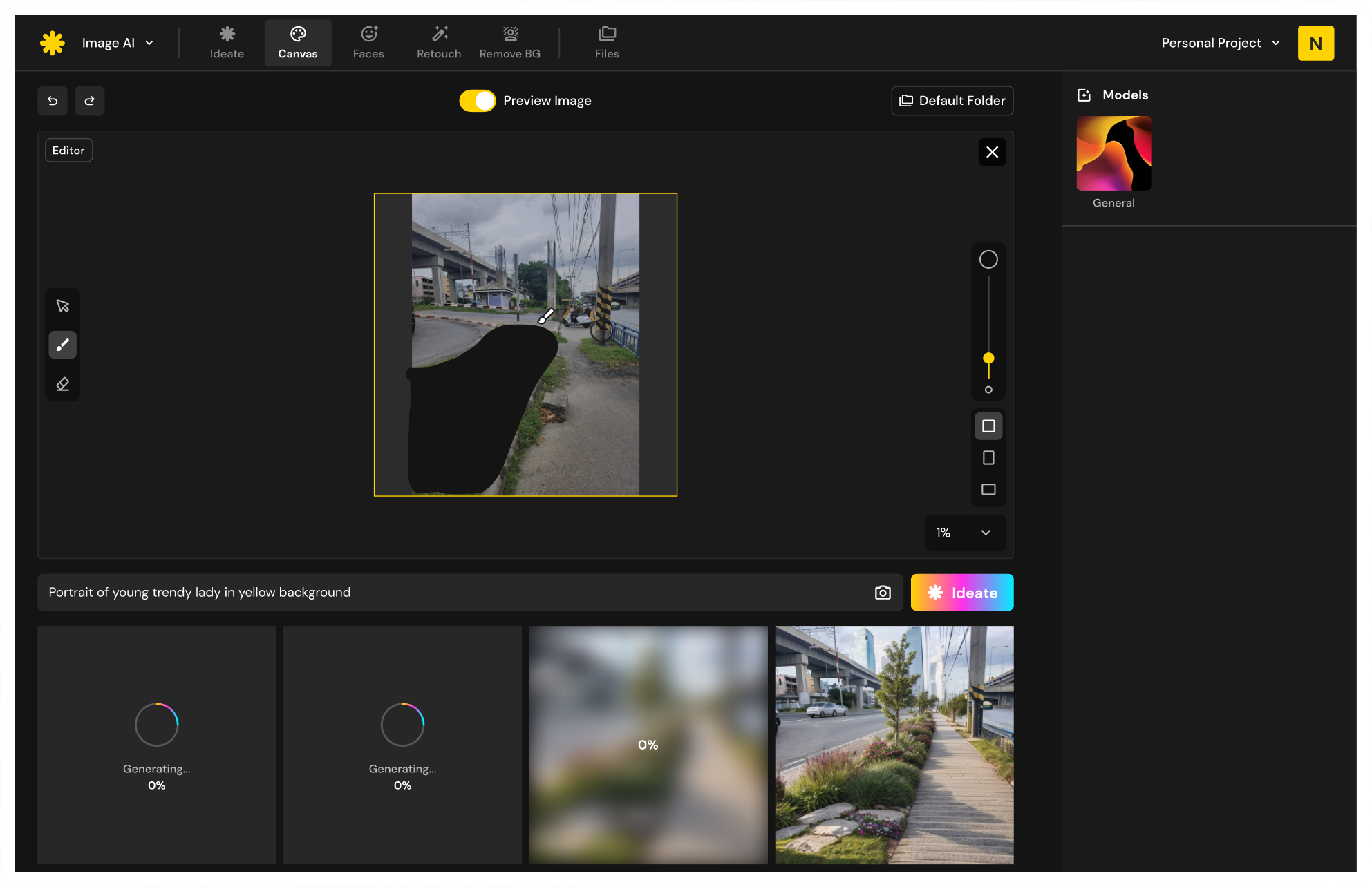
Task: Click the Models panel icon
Action: tap(1084, 95)
